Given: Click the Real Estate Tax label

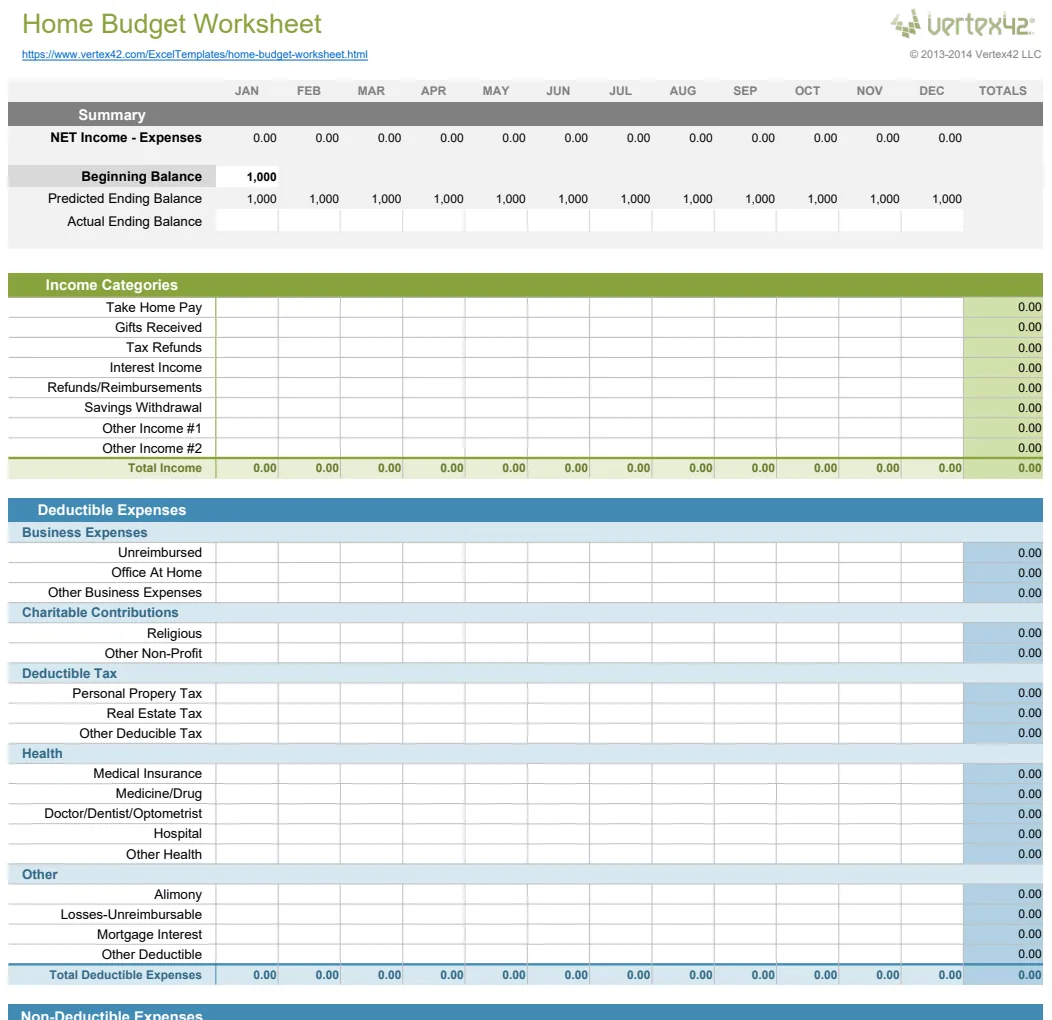Looking at the screenshot, I should click(154, 713).
